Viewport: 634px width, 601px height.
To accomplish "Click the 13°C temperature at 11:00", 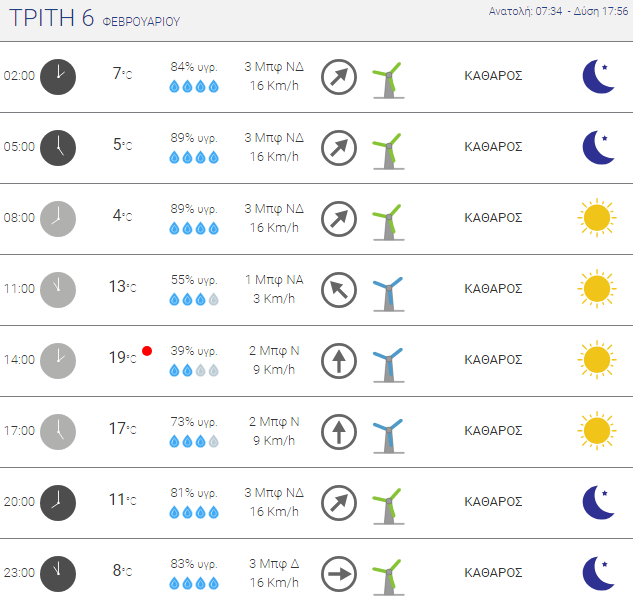I will click(x=121, y=287).
